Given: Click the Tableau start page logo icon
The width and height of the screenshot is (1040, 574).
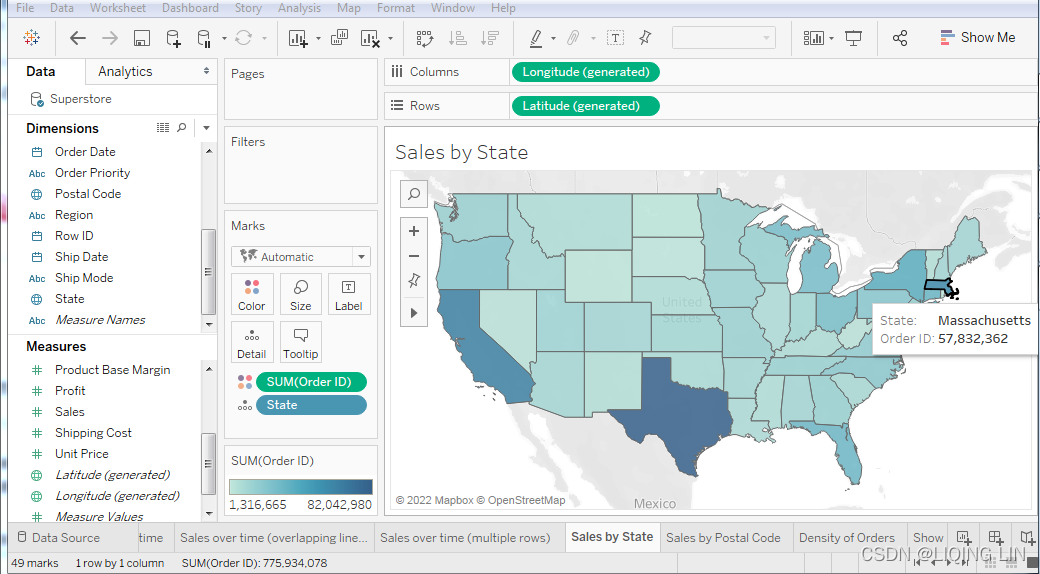Looking at the screenshot, I should pyautogui.click(x=31, y=38).
